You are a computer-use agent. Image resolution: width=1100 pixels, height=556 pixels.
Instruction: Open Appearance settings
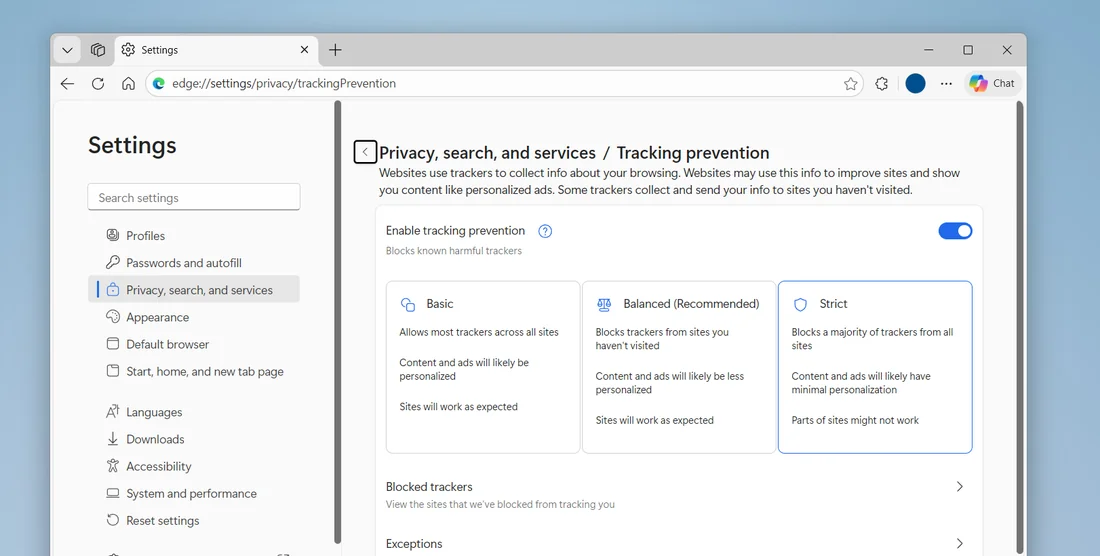pyautogui.click(x=194, y=317)
